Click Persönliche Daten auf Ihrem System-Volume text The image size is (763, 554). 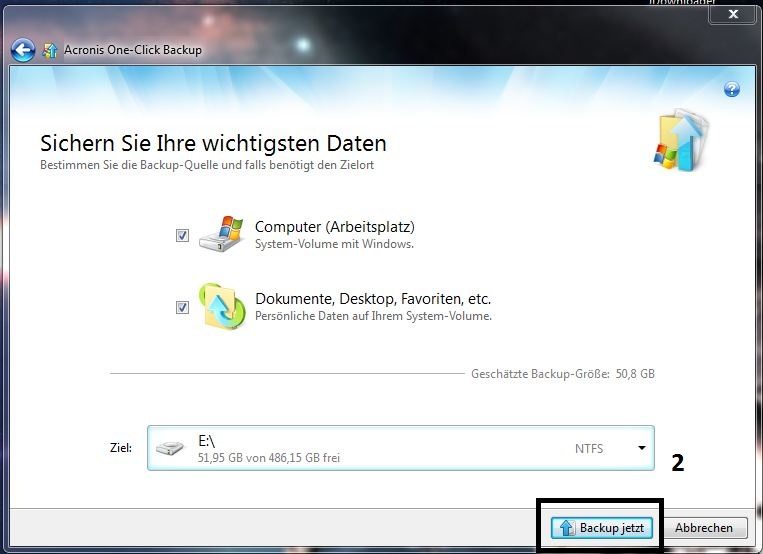pos(373,316)
